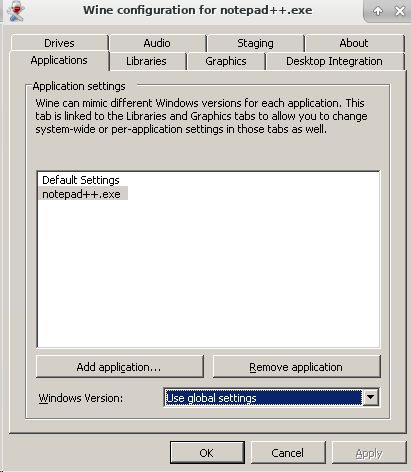Switch to the Drives tab
Image resolution: width=411 pixels, height=472 pixels.
pyautogui.click(x=59, y=43)
